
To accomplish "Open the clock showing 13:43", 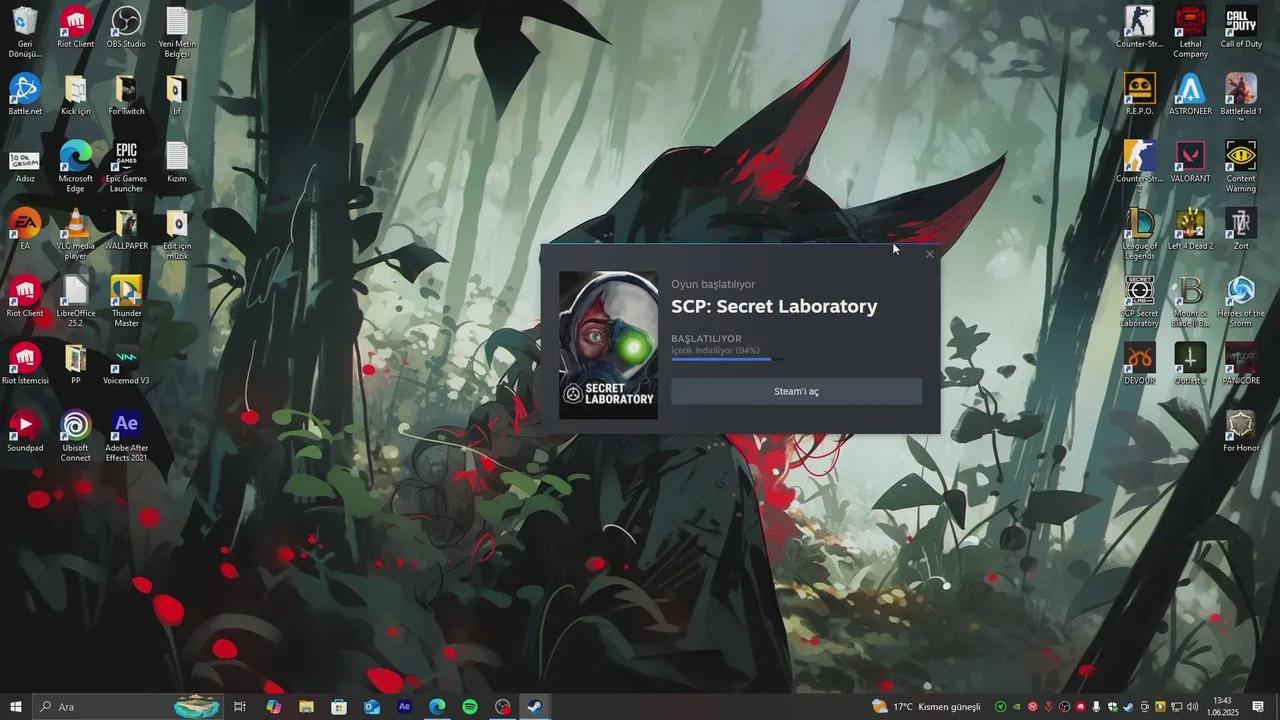I will pos(1222,707).
